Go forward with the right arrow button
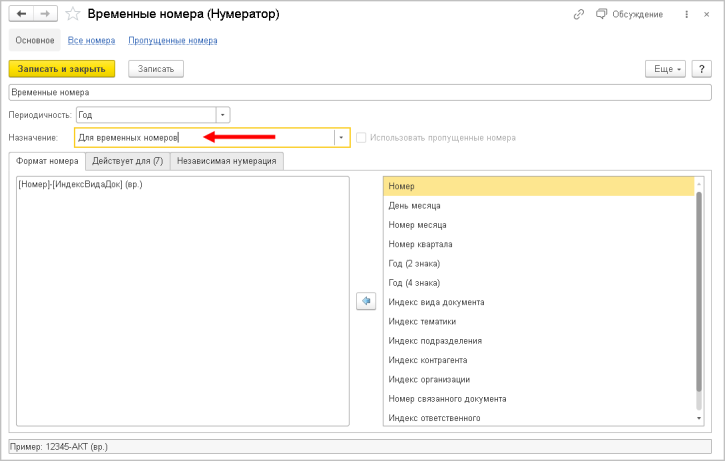The width and height of the screenshot is (725, 461). 45,14
